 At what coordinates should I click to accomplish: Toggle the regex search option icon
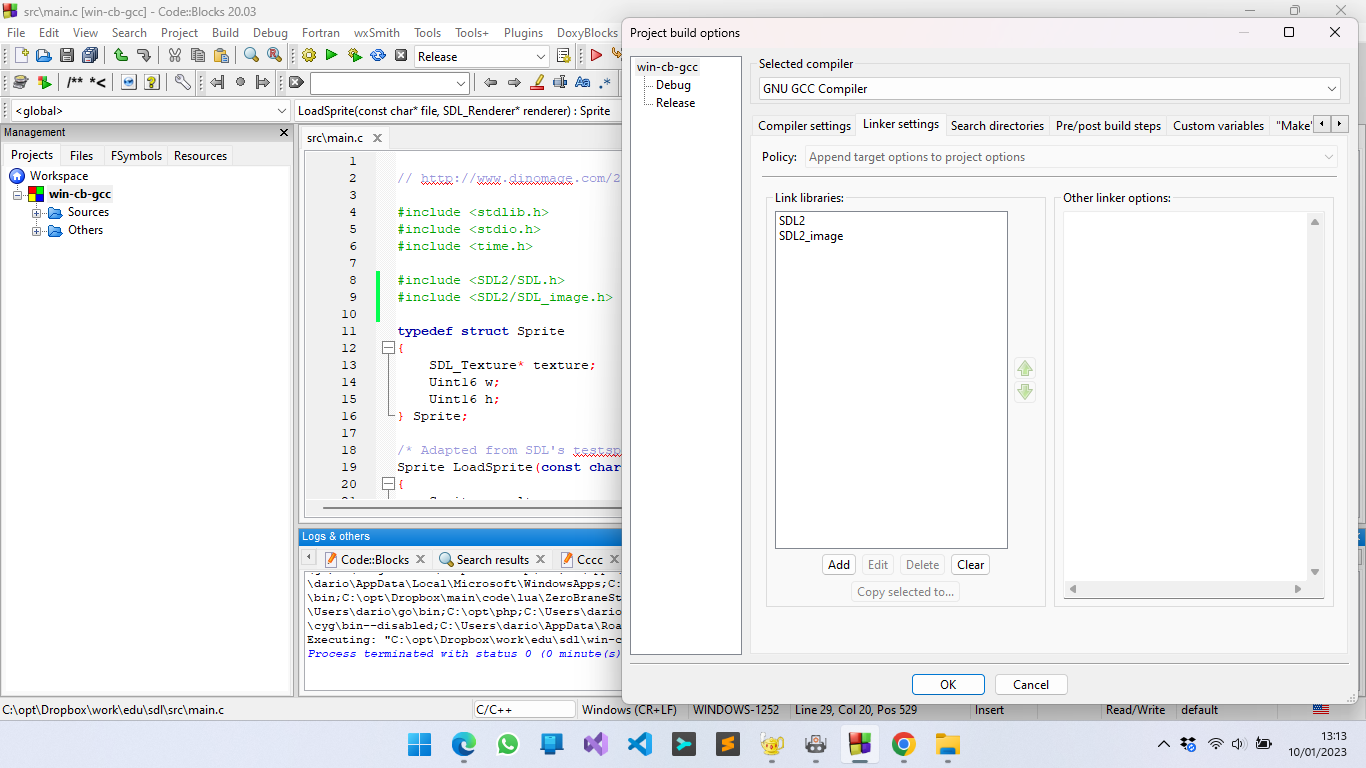point(606,82)
